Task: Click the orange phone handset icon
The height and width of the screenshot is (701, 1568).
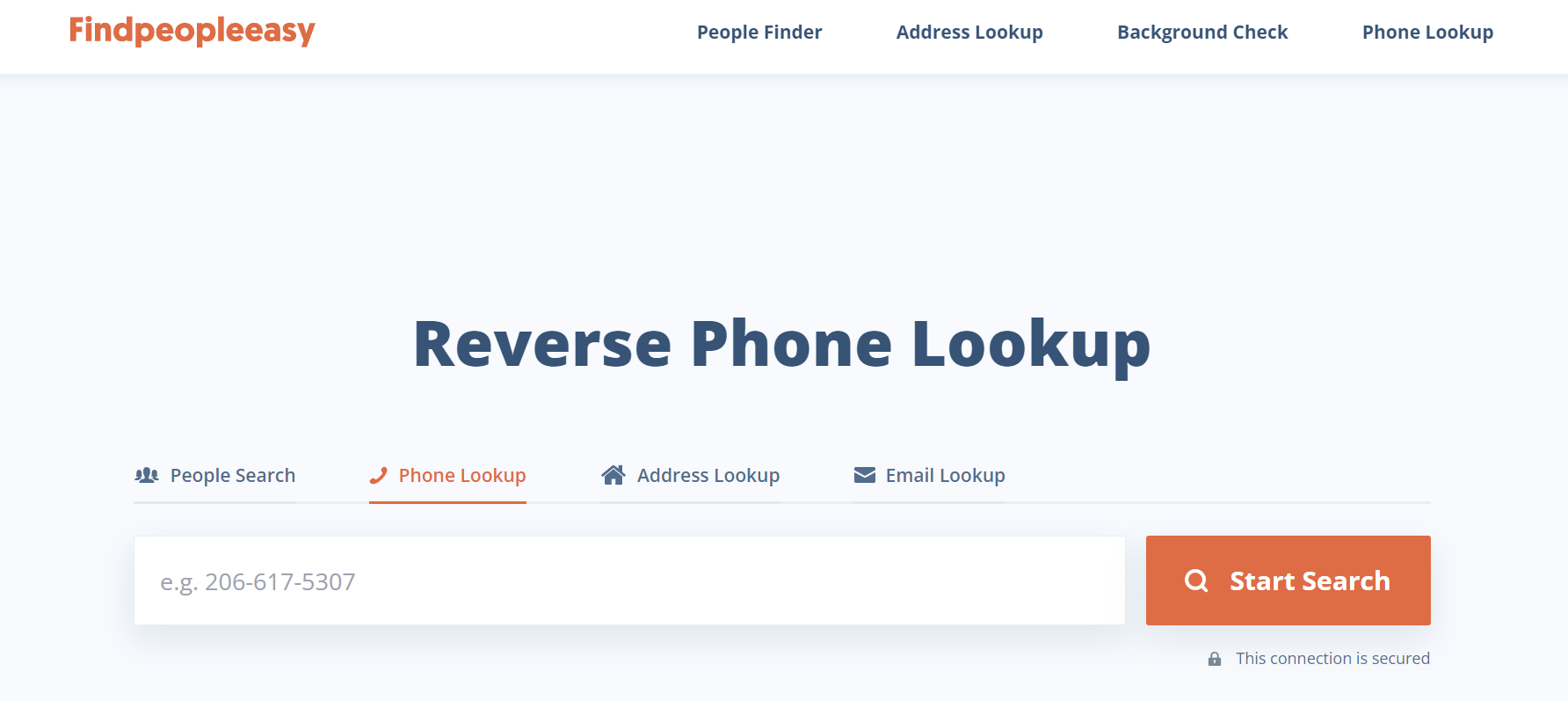Action: (x=379, y=475)
